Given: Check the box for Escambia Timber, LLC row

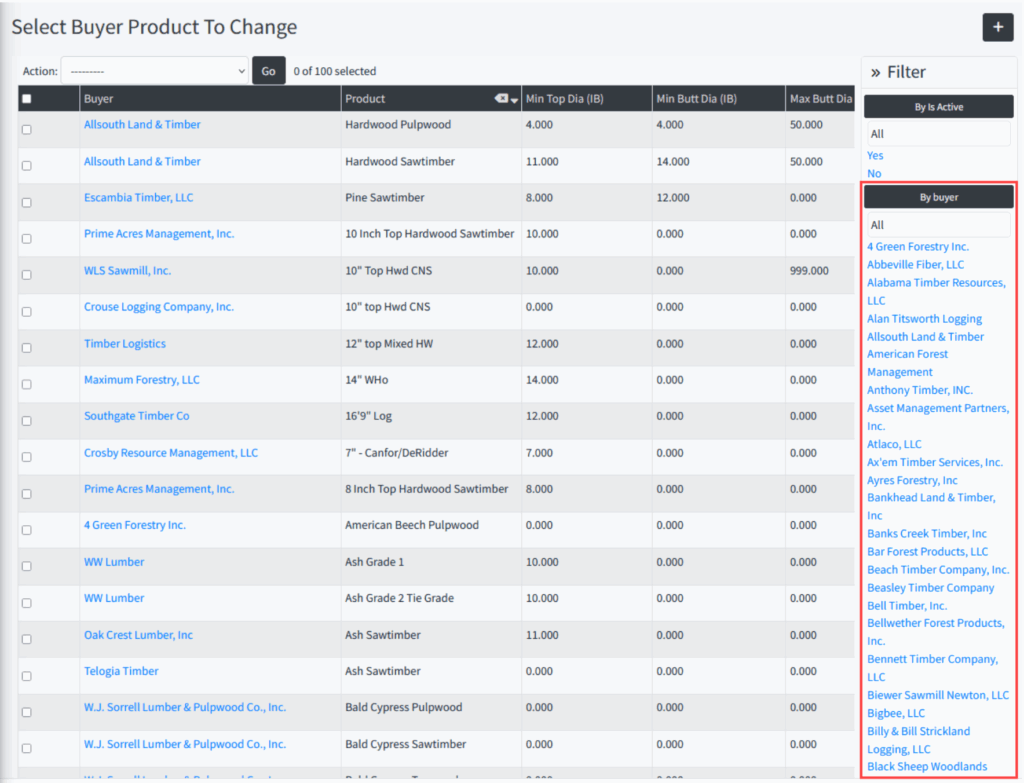Looking at the screenshot, I should [27, 202].
